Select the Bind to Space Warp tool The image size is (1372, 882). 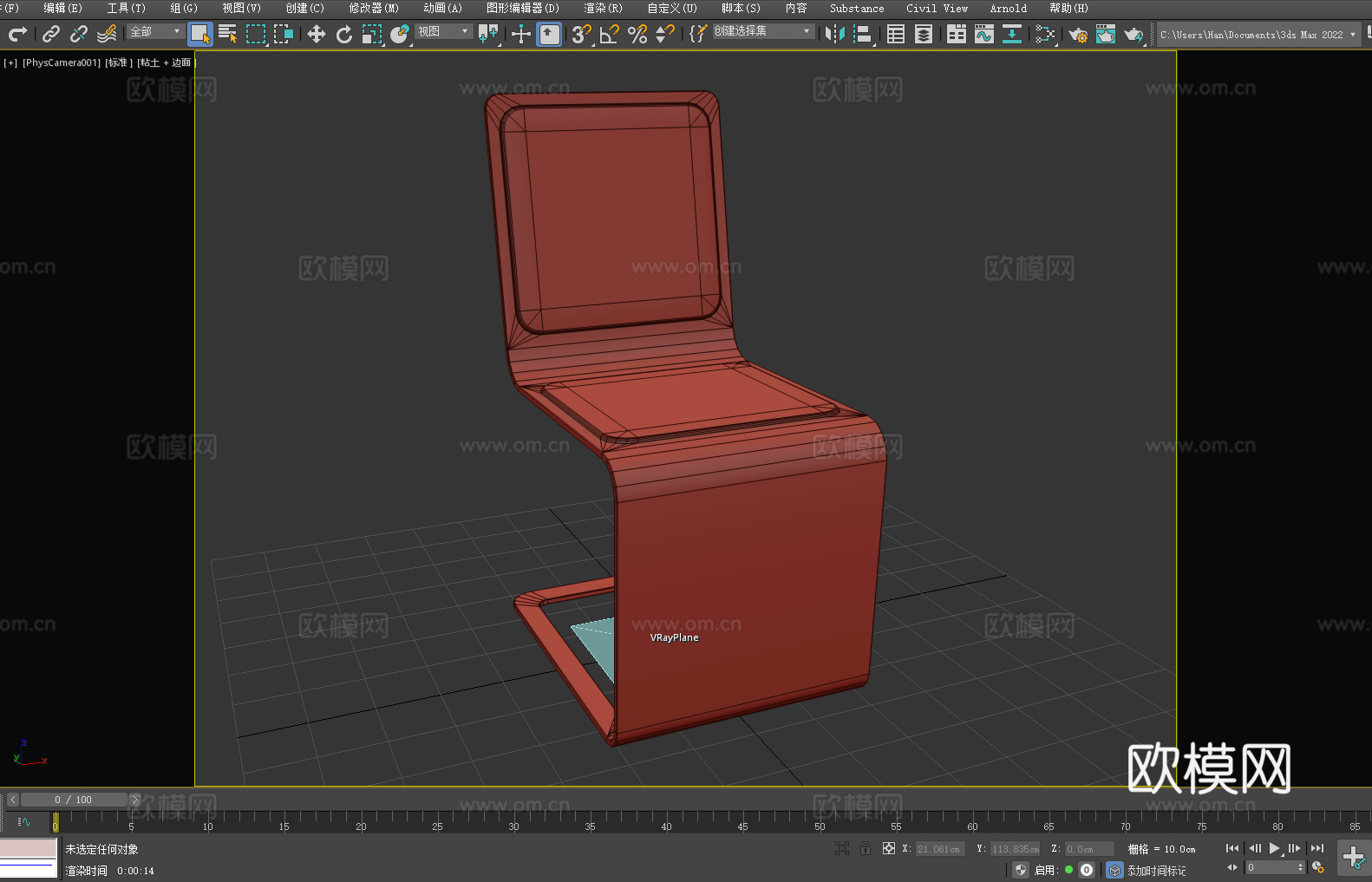point(107,34)
